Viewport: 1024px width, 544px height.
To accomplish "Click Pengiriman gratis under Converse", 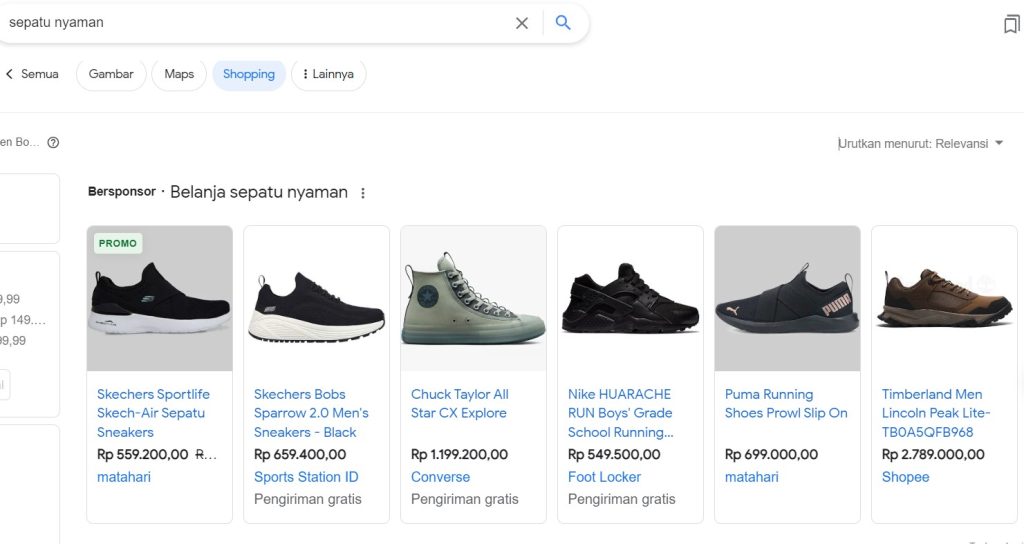I will point(464,499).
